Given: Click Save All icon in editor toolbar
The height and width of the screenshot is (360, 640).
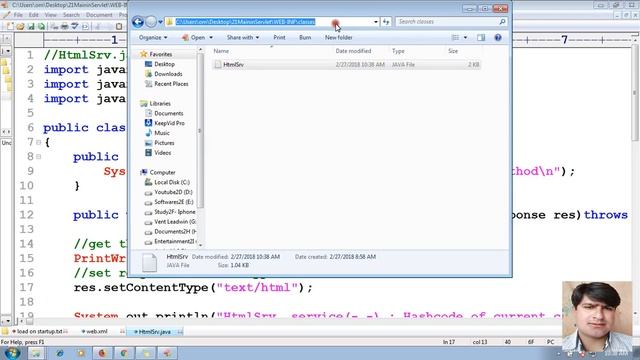Looking at the screenshot, I should pyautogui.click(x=41, y=27).
